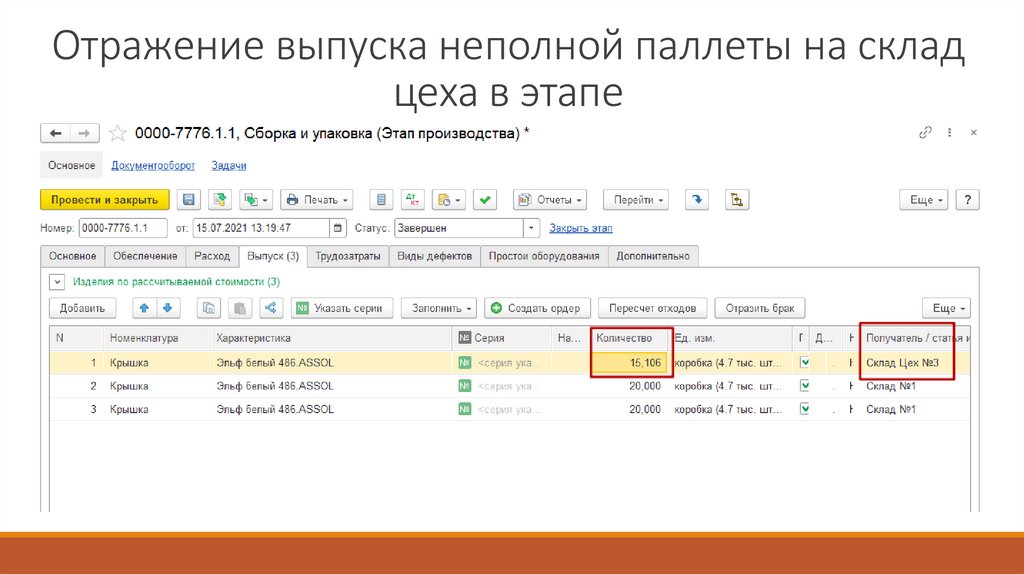The image size is (1024, 574).
Task: Click series icon in row 1
Action: tap(465, 362)
